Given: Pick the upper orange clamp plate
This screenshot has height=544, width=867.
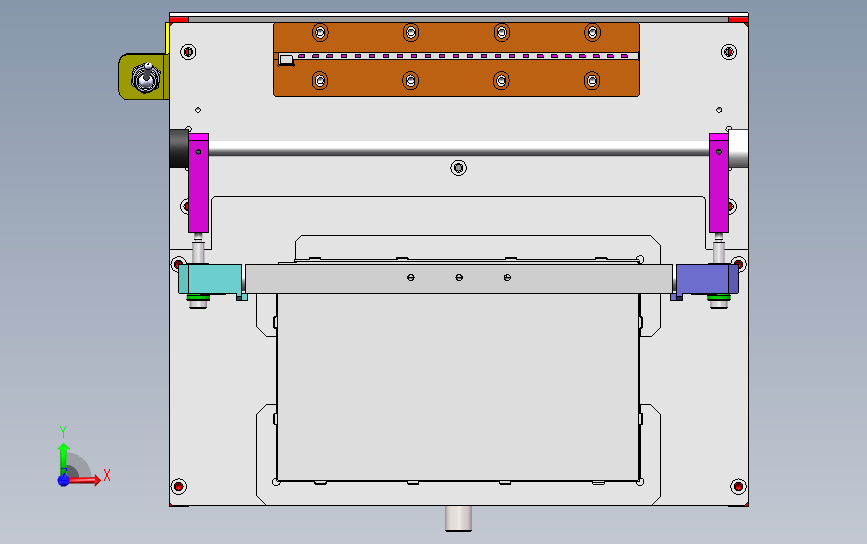Looking at the screenshot, I should tap(457, 38).
